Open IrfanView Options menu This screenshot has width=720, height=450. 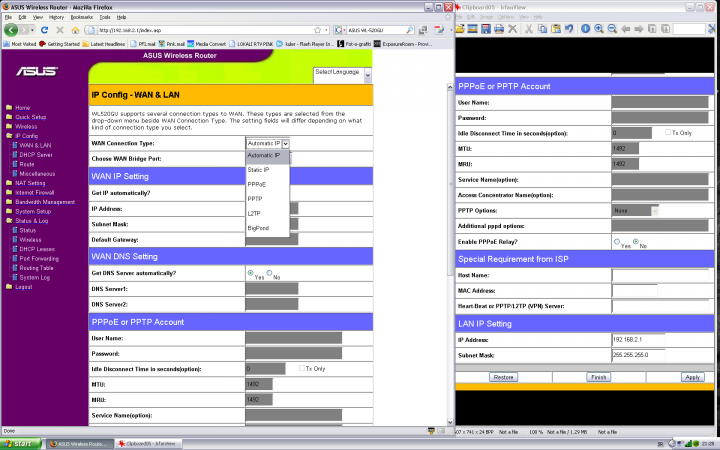[506, 17]
